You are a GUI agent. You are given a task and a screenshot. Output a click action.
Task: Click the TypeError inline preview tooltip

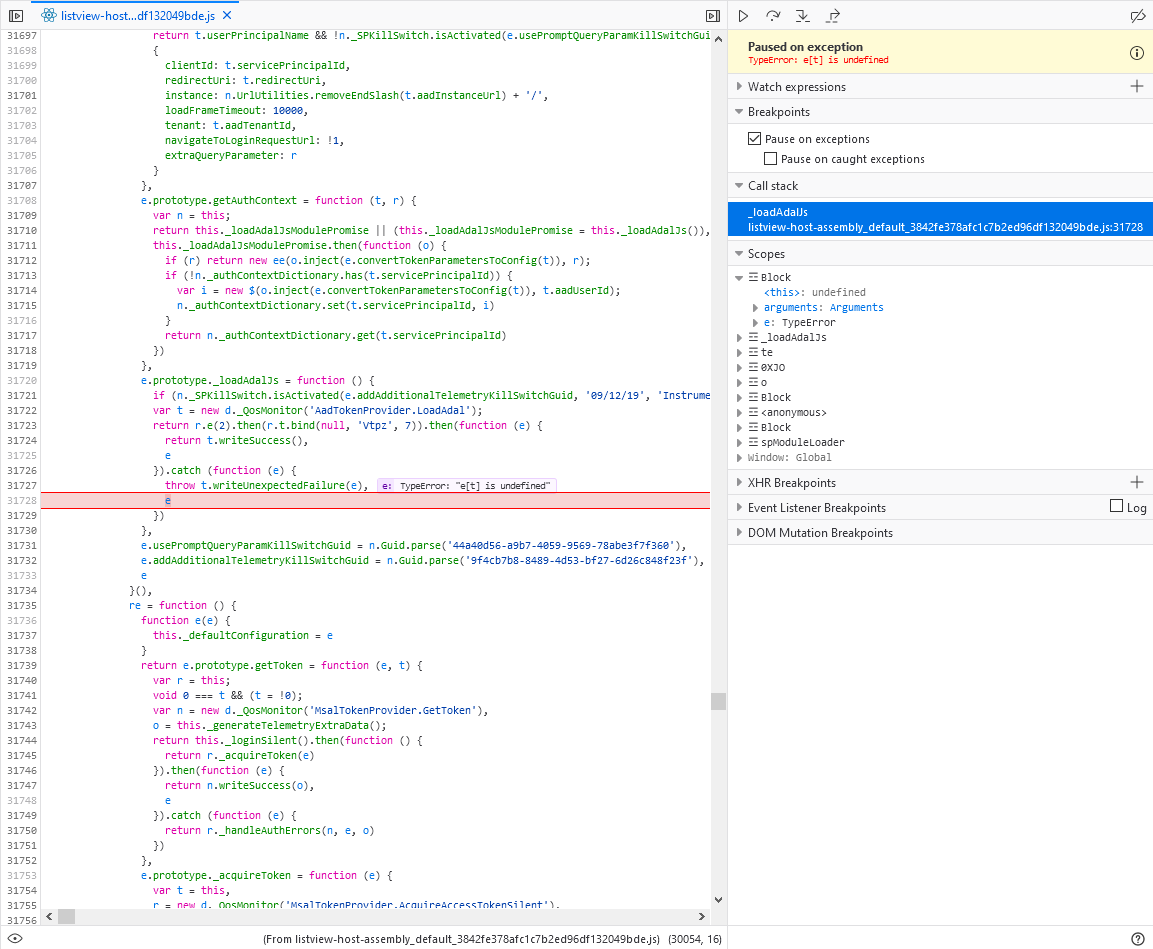coord(466,485)
